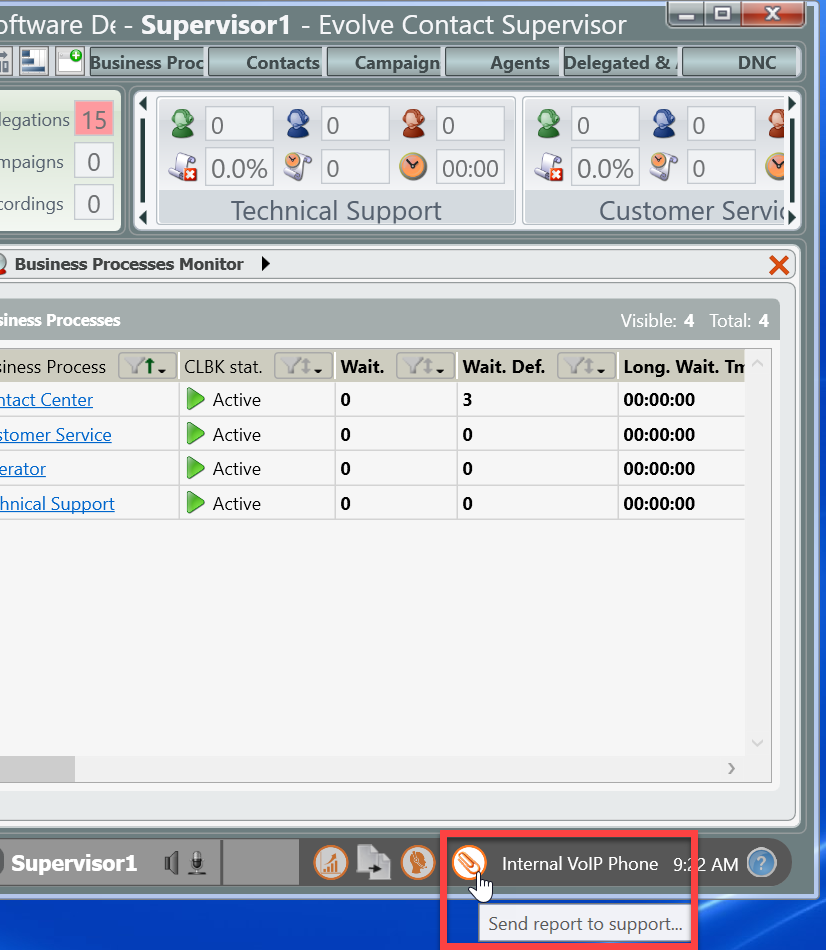Viewport: 826px width, 950px height.
Task: Click the copy documents icon in status bar
Action: 374,862
